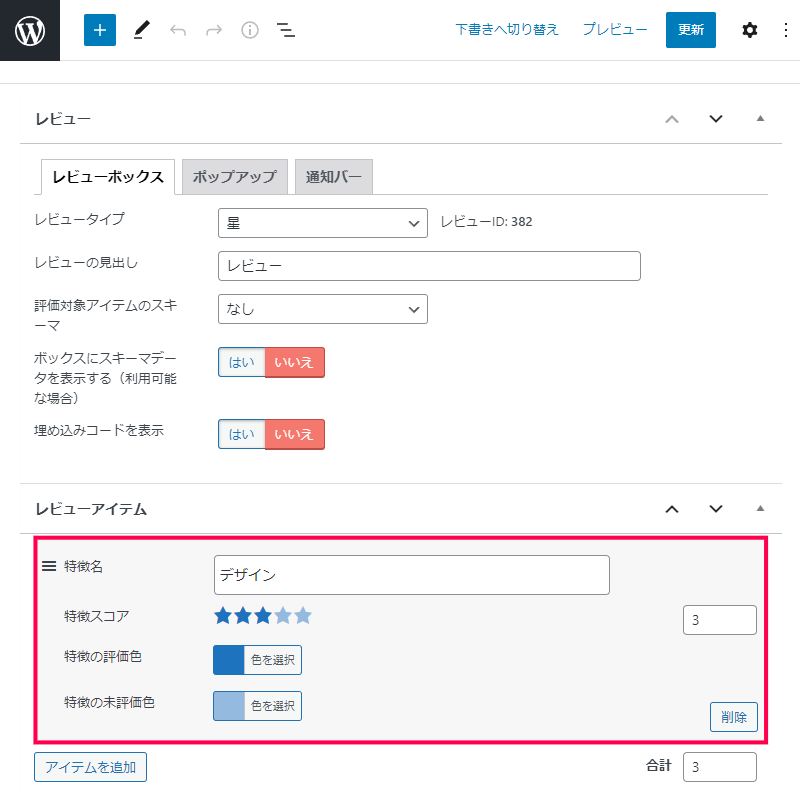Click the アイテムを追加 button

coord(90,767)
